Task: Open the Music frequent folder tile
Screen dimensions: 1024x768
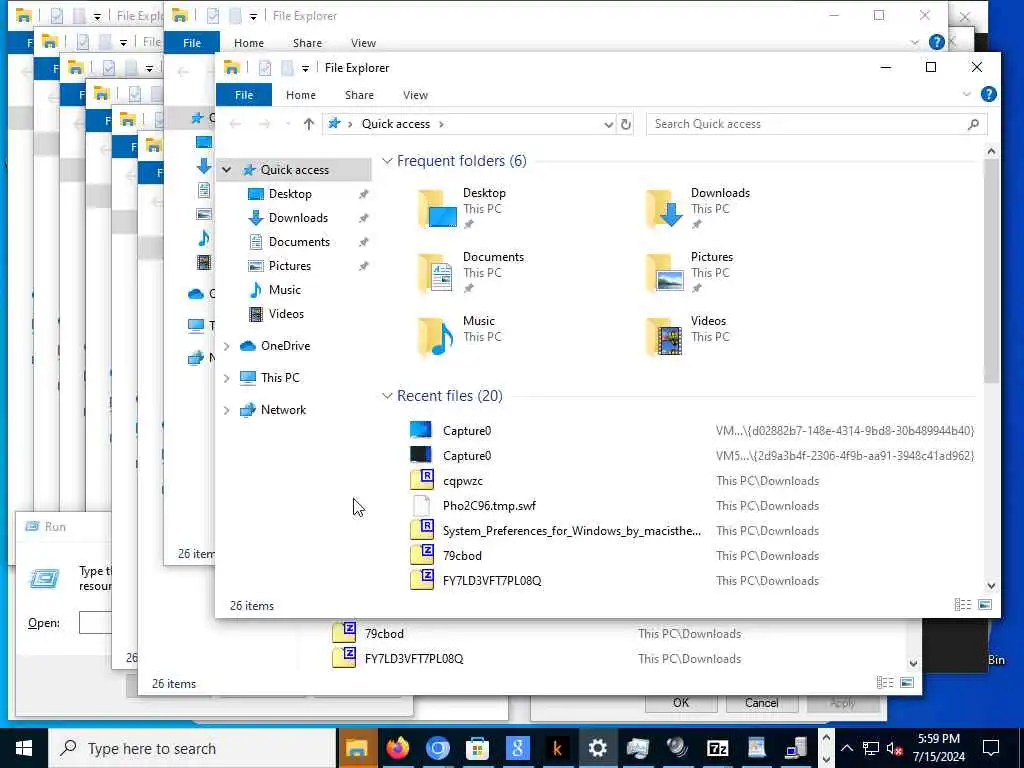Action: coord(460,337)
